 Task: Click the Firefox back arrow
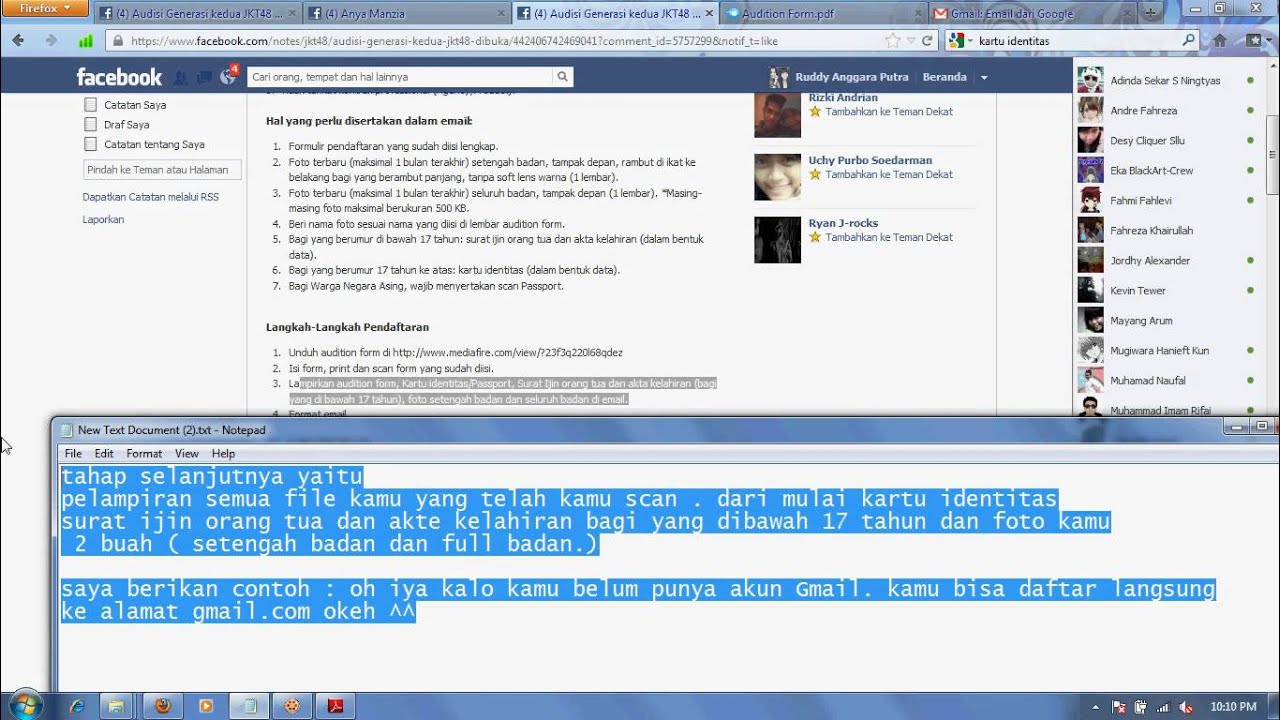(x=19, y=41)
